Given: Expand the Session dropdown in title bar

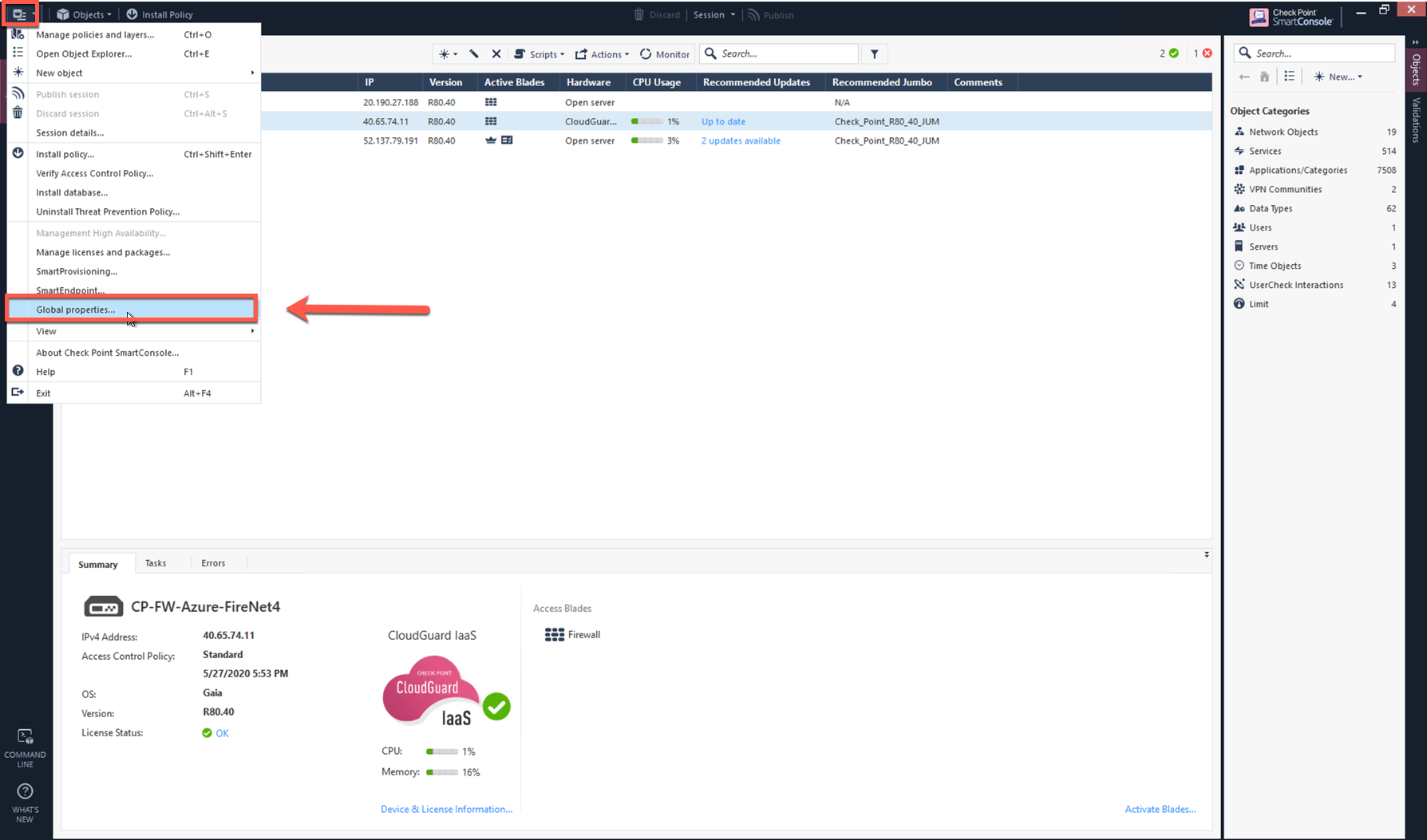Looking at the screenshot, I should click(x=714, y=14).
